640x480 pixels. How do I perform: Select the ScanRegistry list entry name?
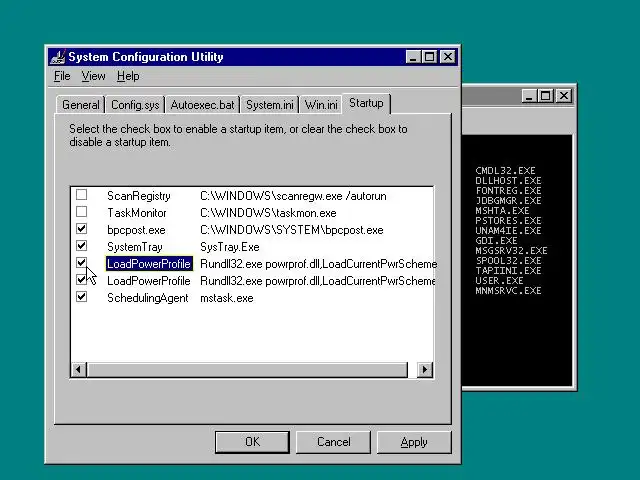click(x=139, y=196)
